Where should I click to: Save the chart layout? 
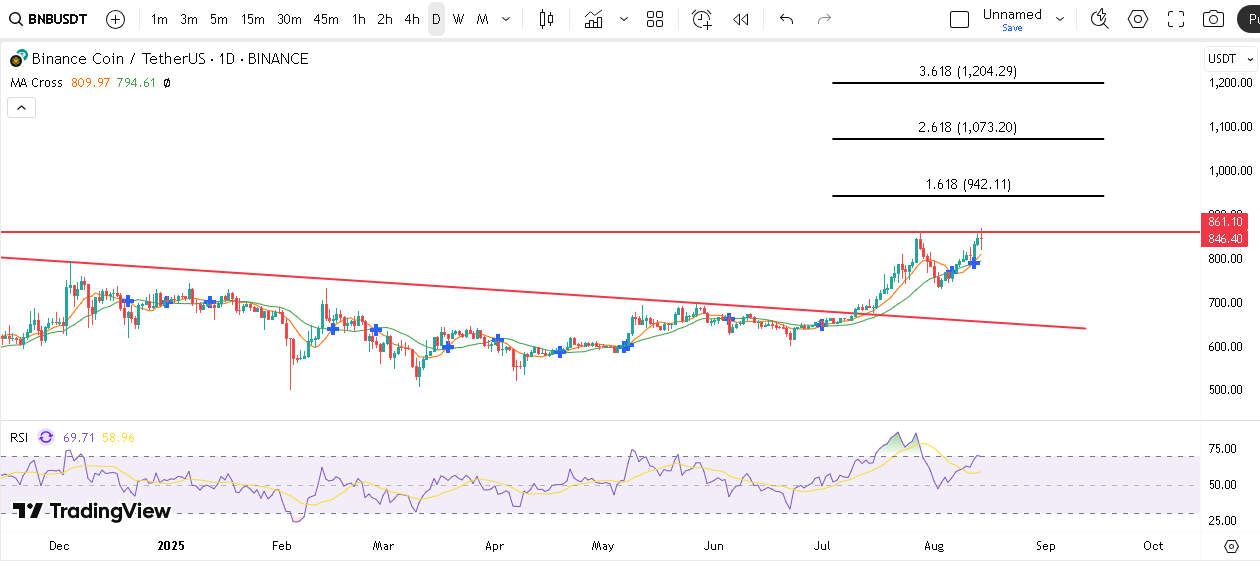tap(1012, 28)
